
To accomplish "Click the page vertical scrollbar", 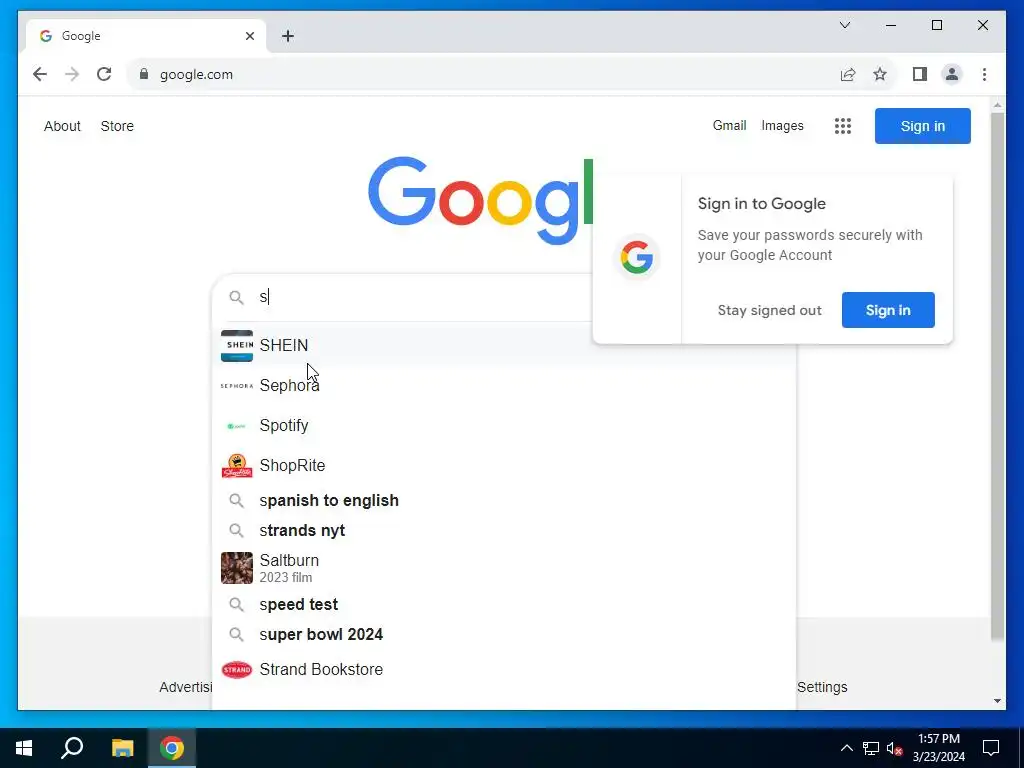I will coord(997,377).
